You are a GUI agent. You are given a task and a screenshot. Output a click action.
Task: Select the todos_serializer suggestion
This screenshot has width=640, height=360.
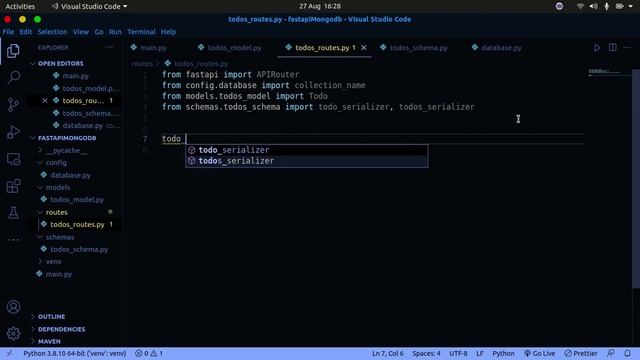click(x=307, y=161)
